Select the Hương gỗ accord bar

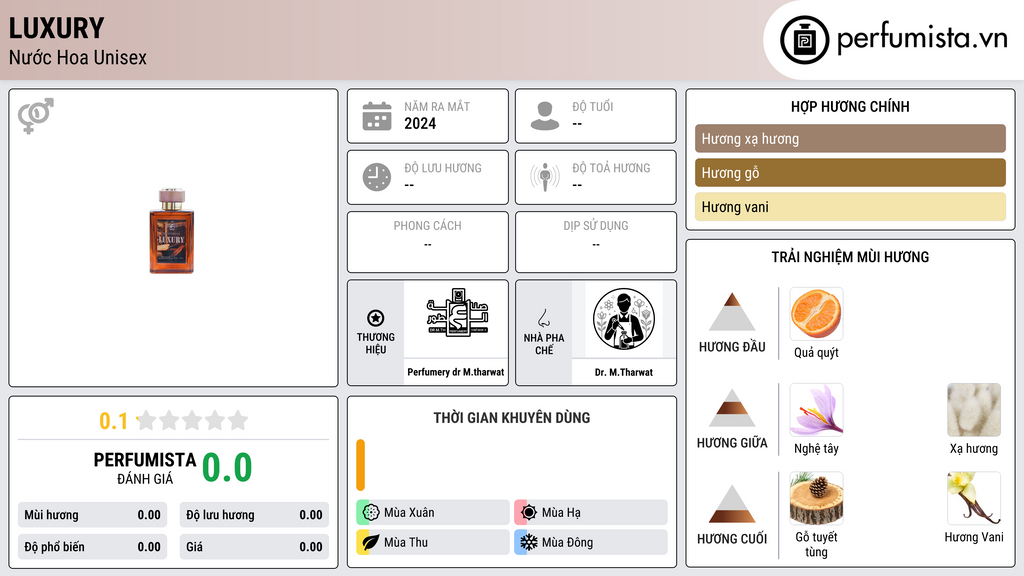(850, 172)
